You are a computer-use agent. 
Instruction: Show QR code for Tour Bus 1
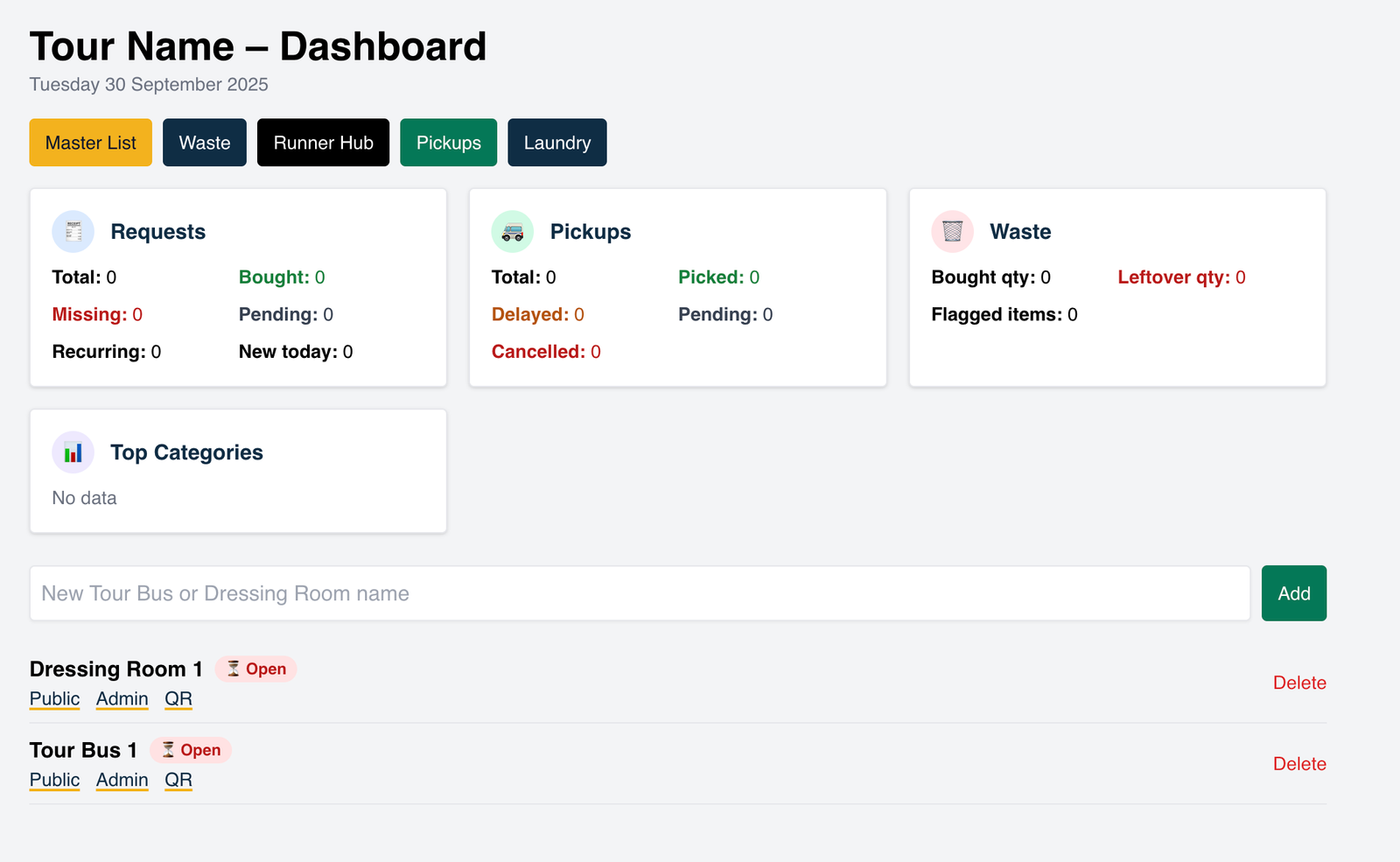[x=178, y=780]
